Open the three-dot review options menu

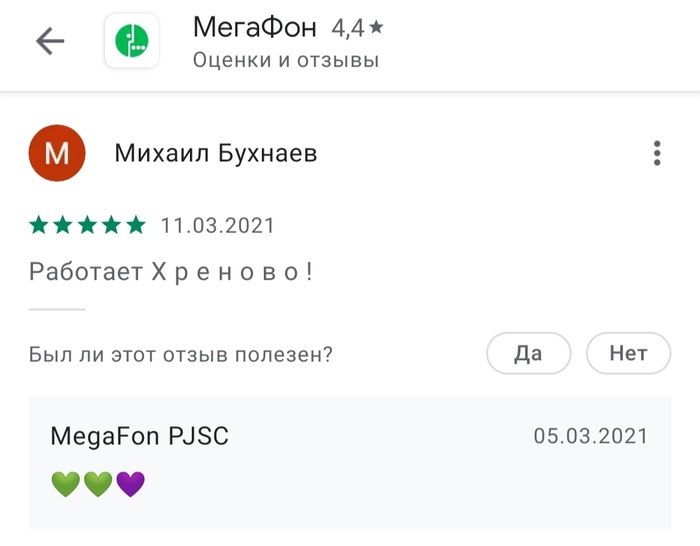(x=657, y=153)
